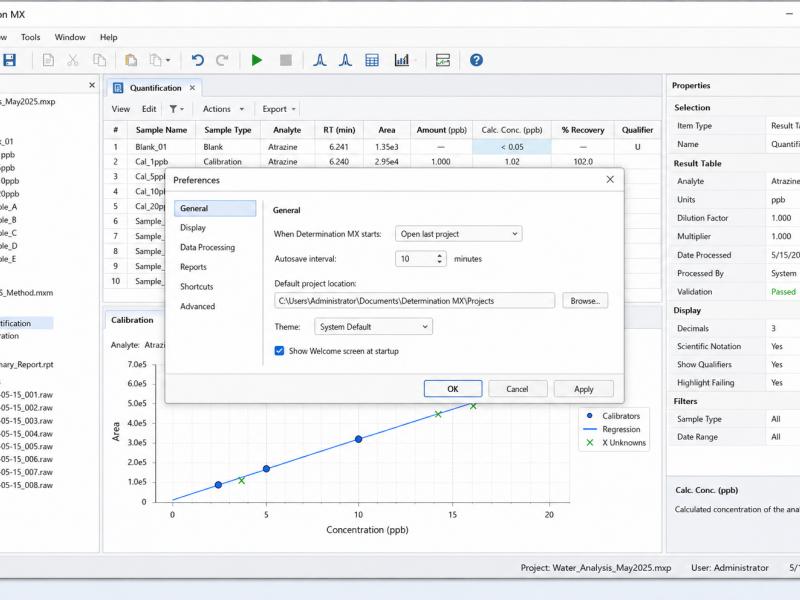Click the Decimals value 3 in Properties
The image size is (800, 600).
(773, 329)
